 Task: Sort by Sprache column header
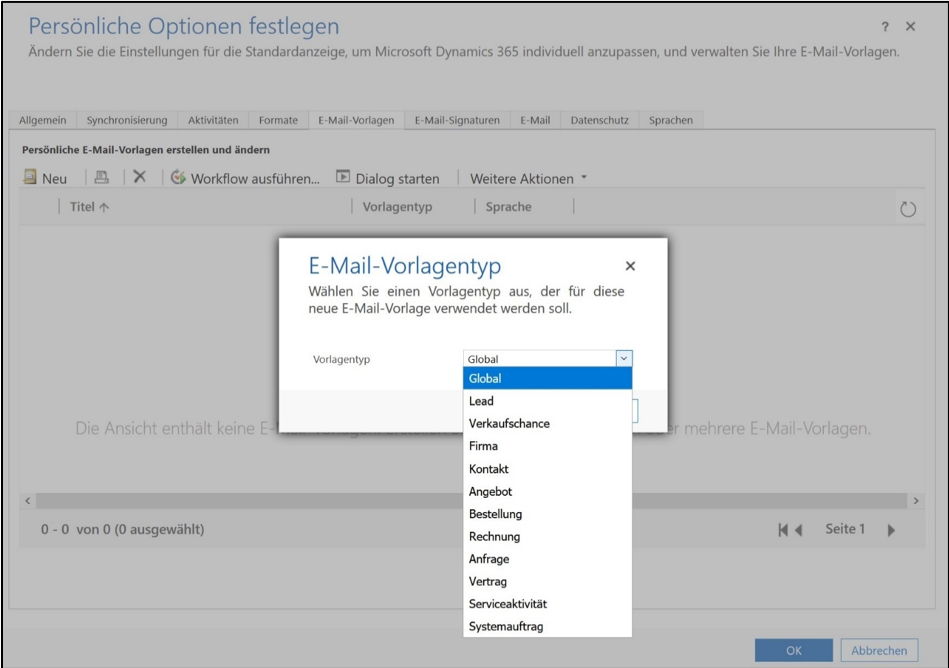[508, 207]
